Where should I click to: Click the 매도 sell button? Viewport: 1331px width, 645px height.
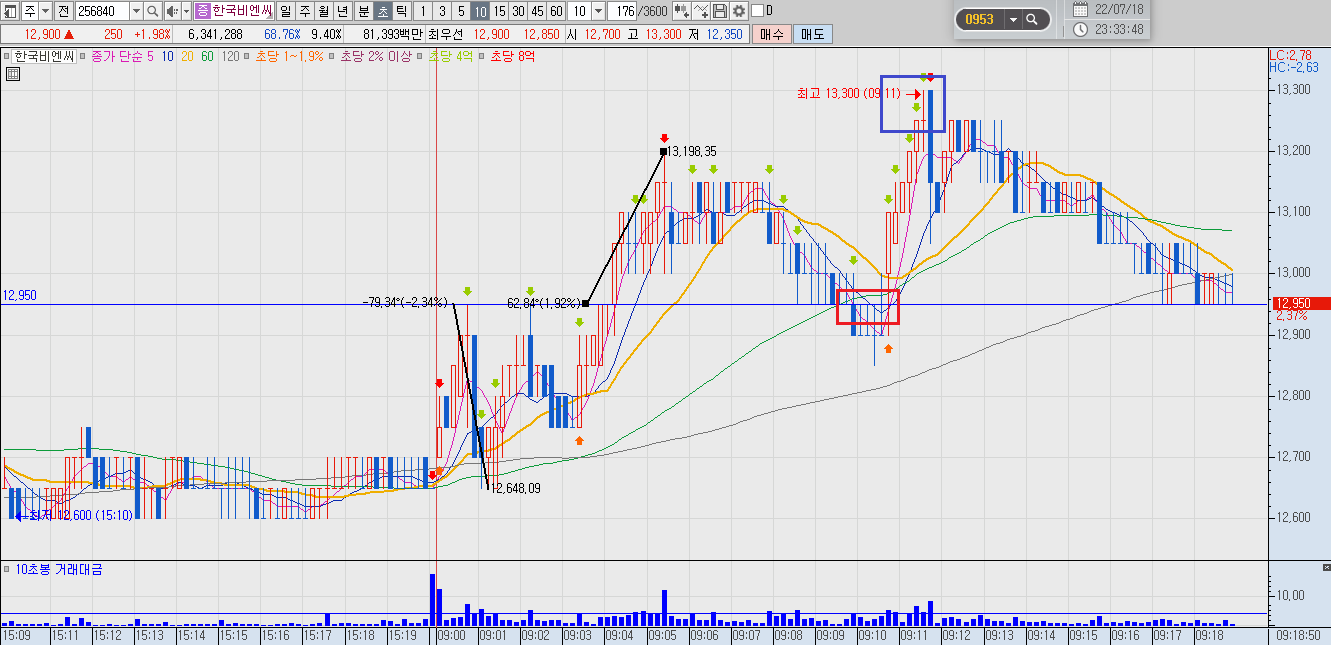(813, 34)
